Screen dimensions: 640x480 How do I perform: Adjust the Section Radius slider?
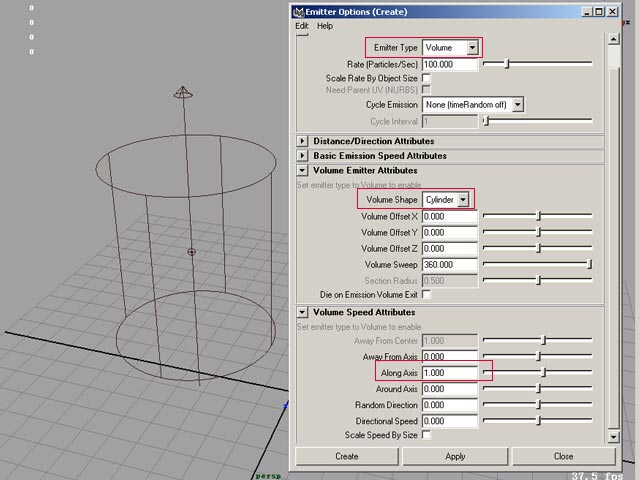click(538, 280)
